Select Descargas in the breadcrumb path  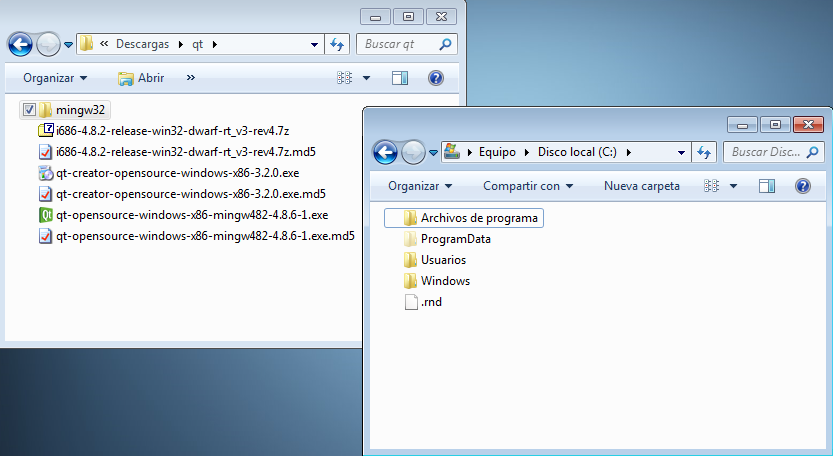pos(142,44)
